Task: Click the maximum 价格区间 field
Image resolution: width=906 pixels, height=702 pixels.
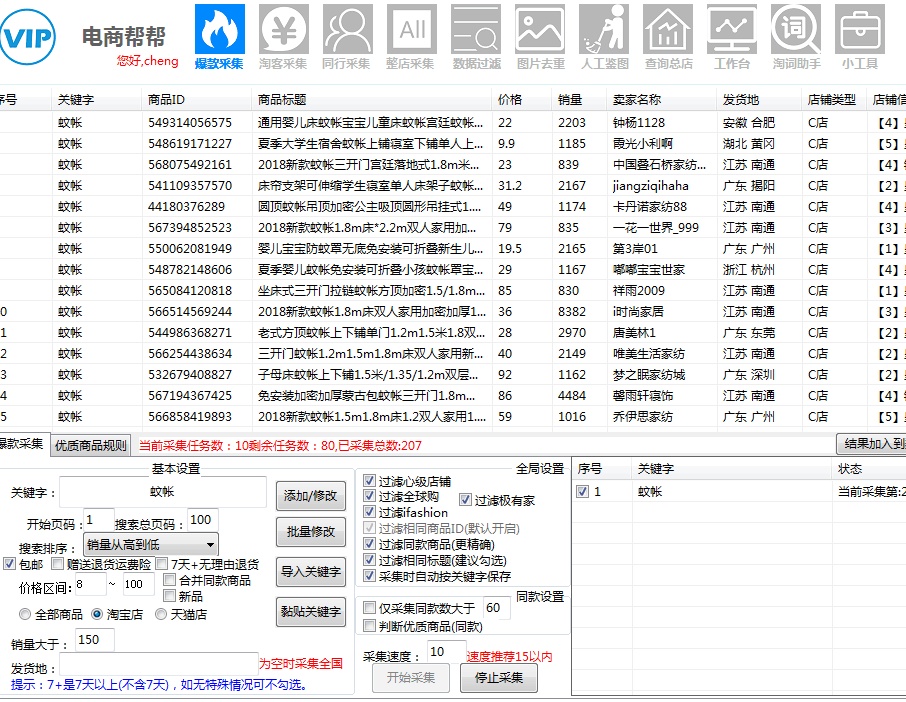Action: (x=139, y=584)
